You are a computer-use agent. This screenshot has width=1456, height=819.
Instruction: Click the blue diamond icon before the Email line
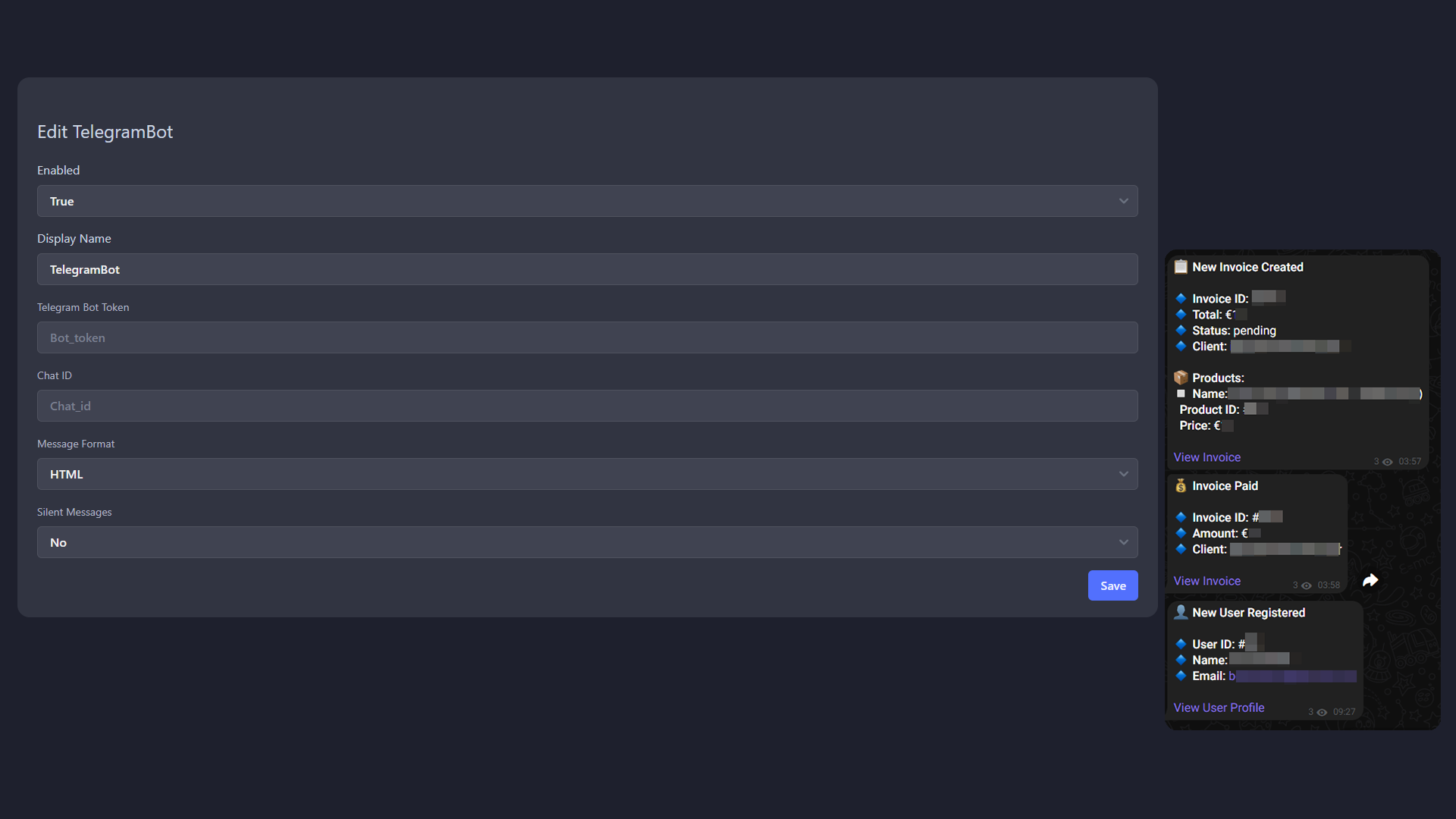coord(1181,676)
